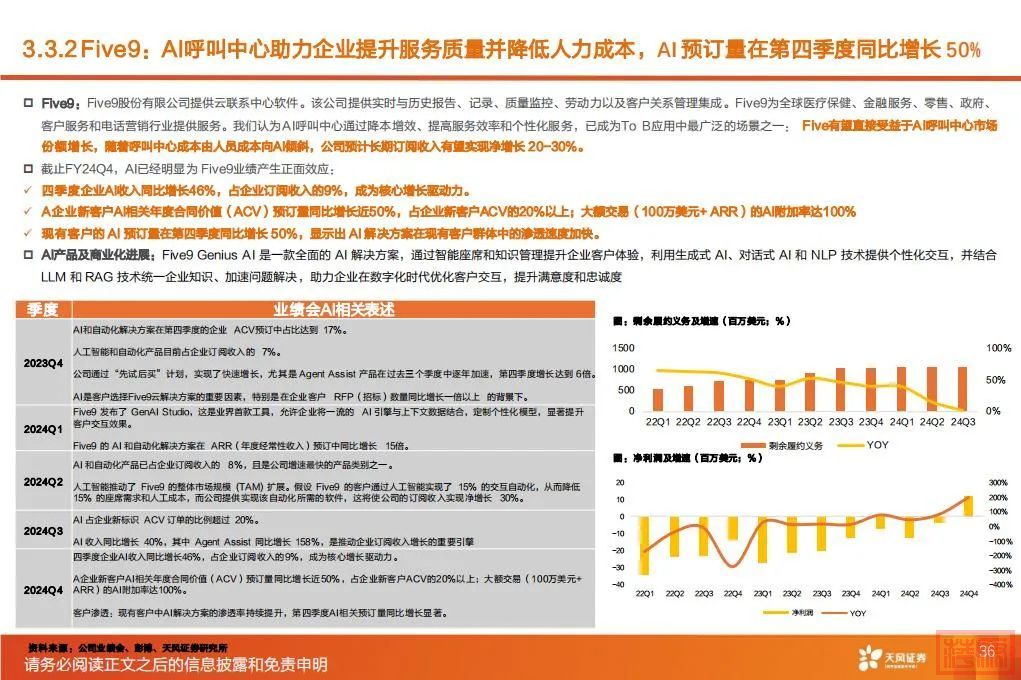Click the "-40" left axis value
The height and width of the screenshot is (680, 1021).
[x=618, y=584]
